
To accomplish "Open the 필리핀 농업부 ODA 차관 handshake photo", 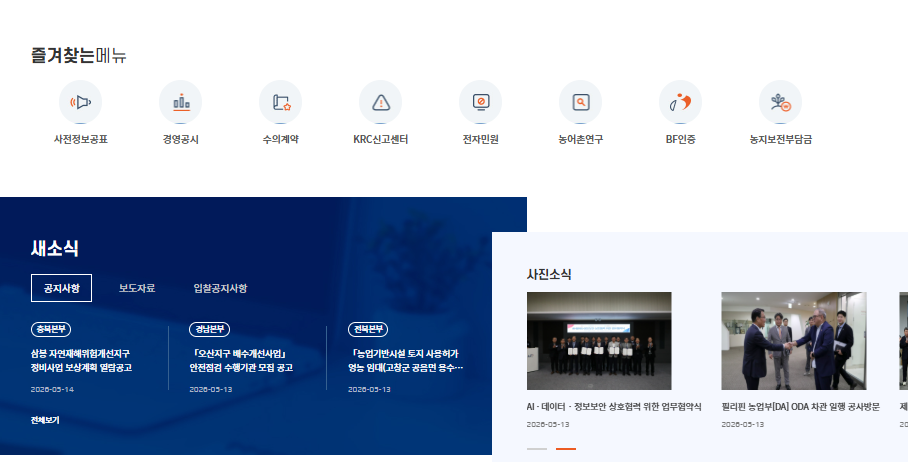I will [794, 341].
